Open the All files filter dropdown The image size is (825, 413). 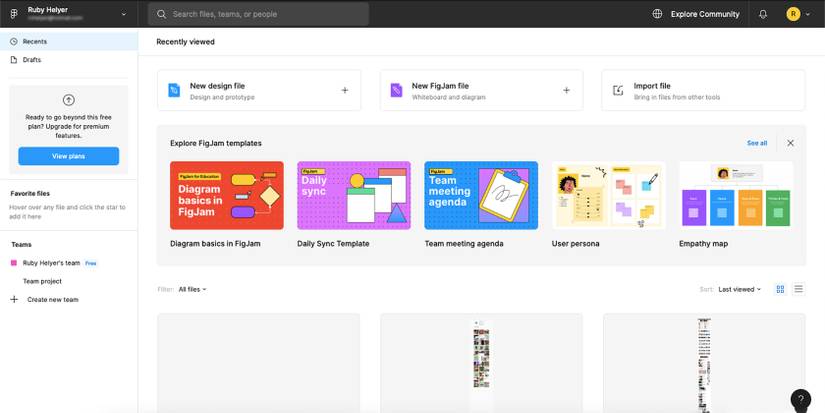pos(193,289)
